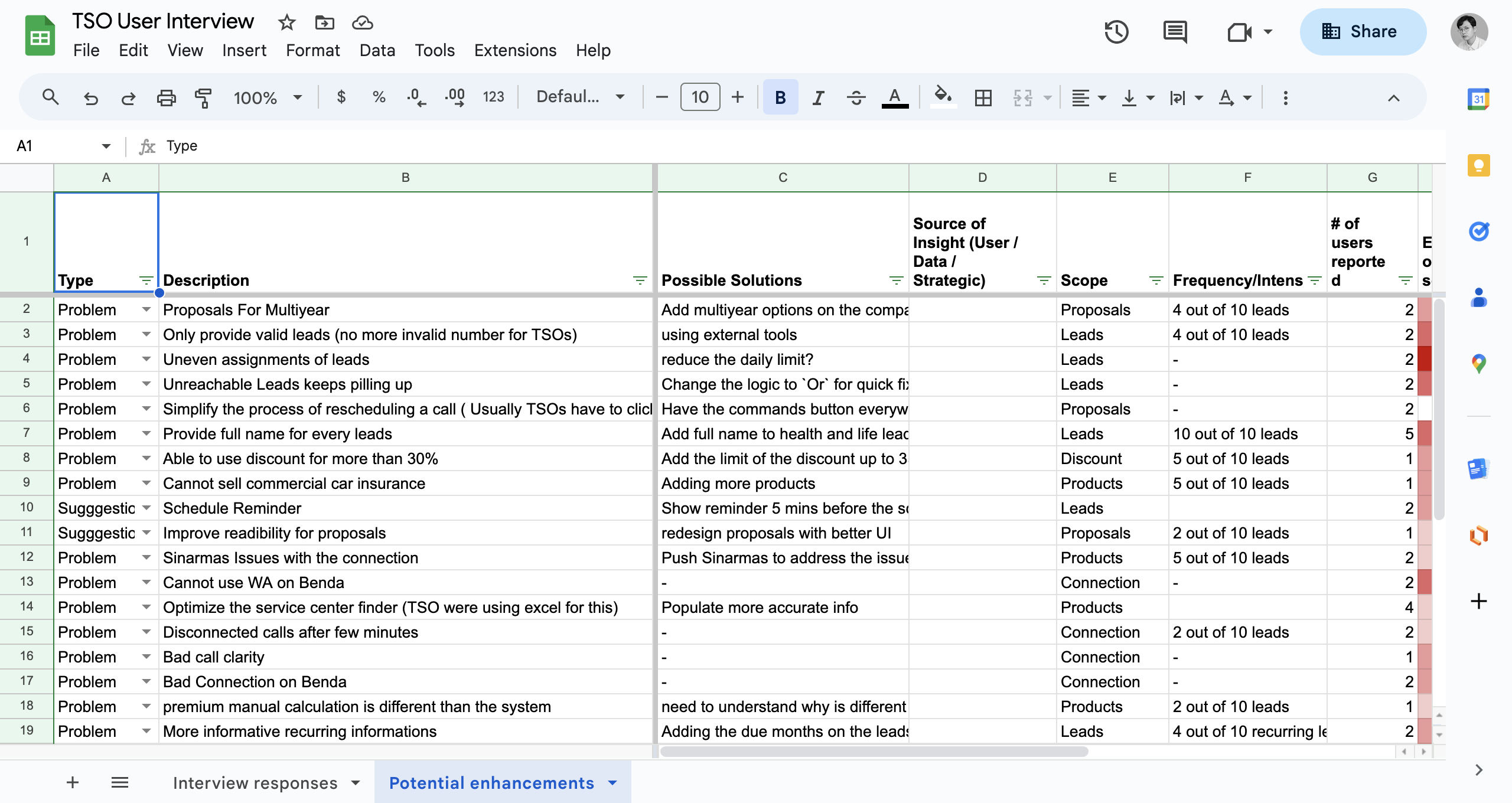
Task: Click the horizontal scrollbar
Action: coord(874,752)
